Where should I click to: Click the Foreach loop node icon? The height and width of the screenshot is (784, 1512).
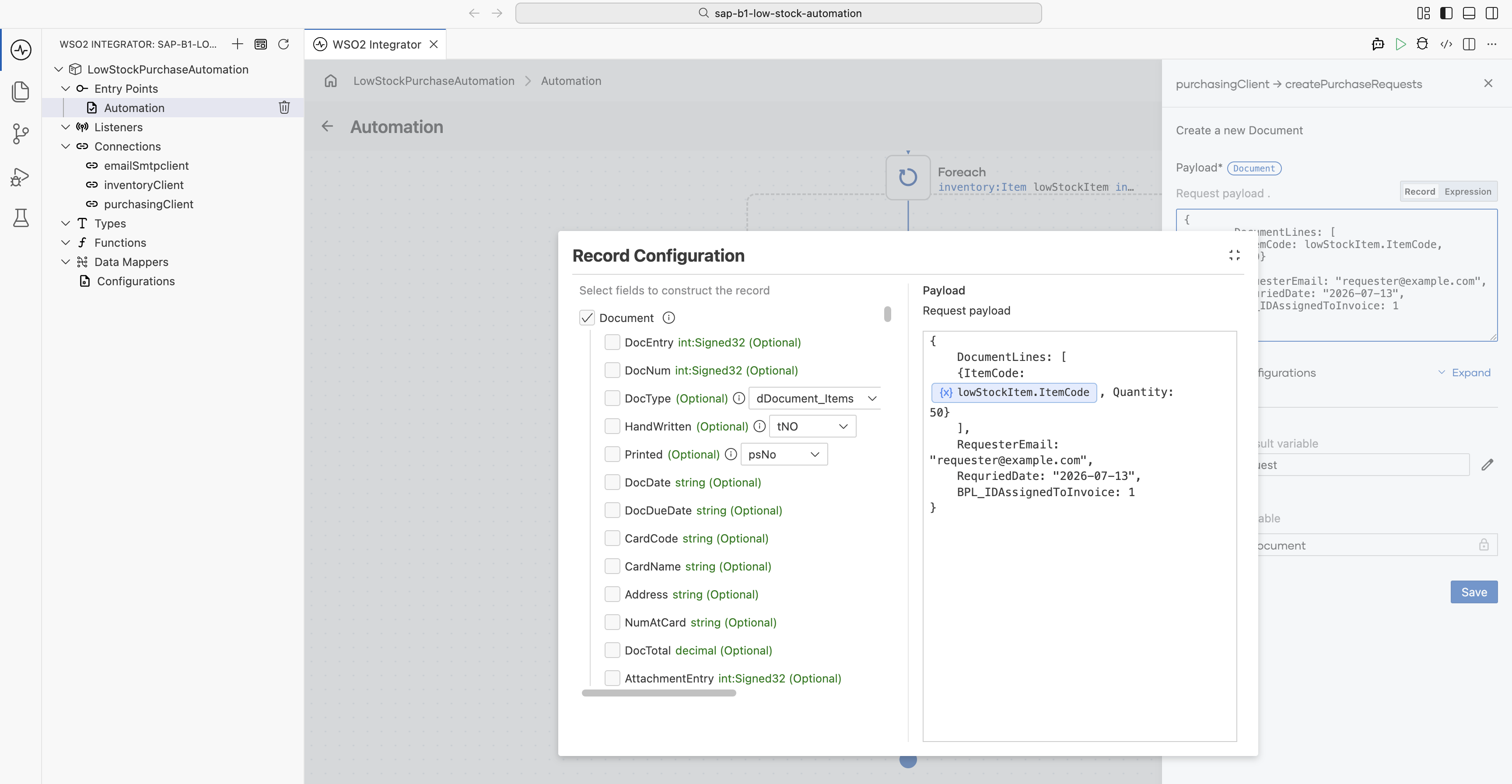coord(908,177)
